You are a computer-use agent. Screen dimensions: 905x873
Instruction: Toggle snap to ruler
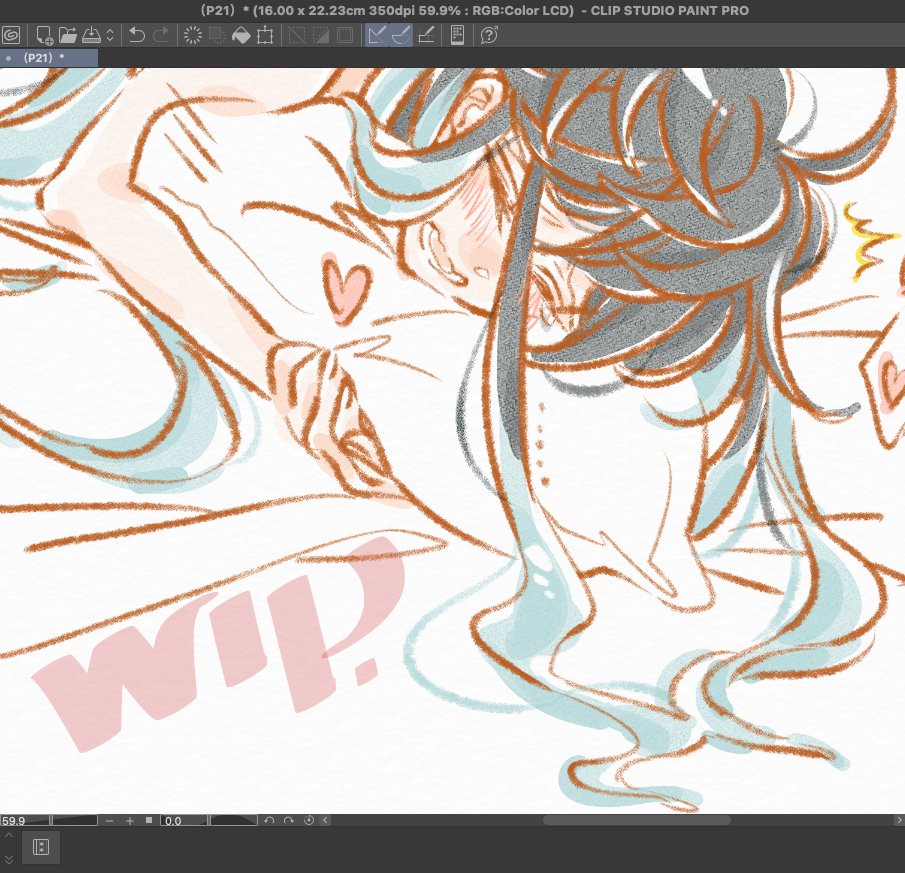(x=376, y=35)
